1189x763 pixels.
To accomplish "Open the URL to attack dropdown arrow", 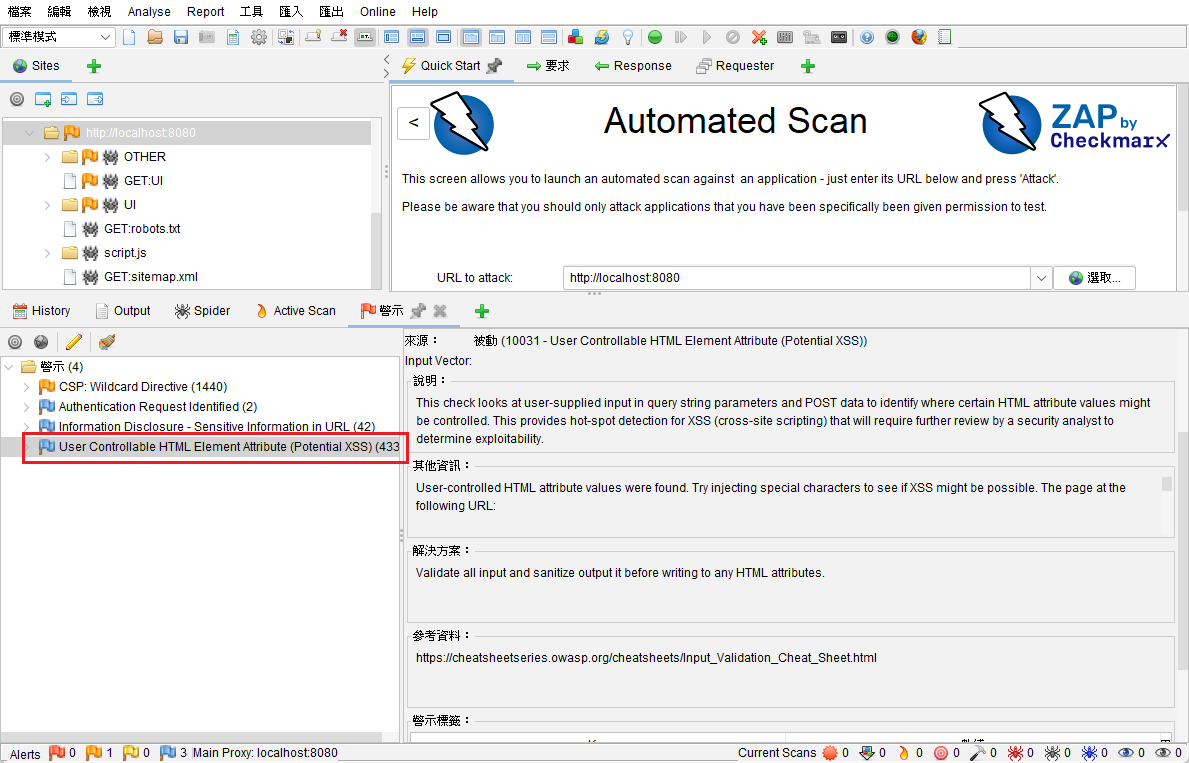I will 1041,277.
